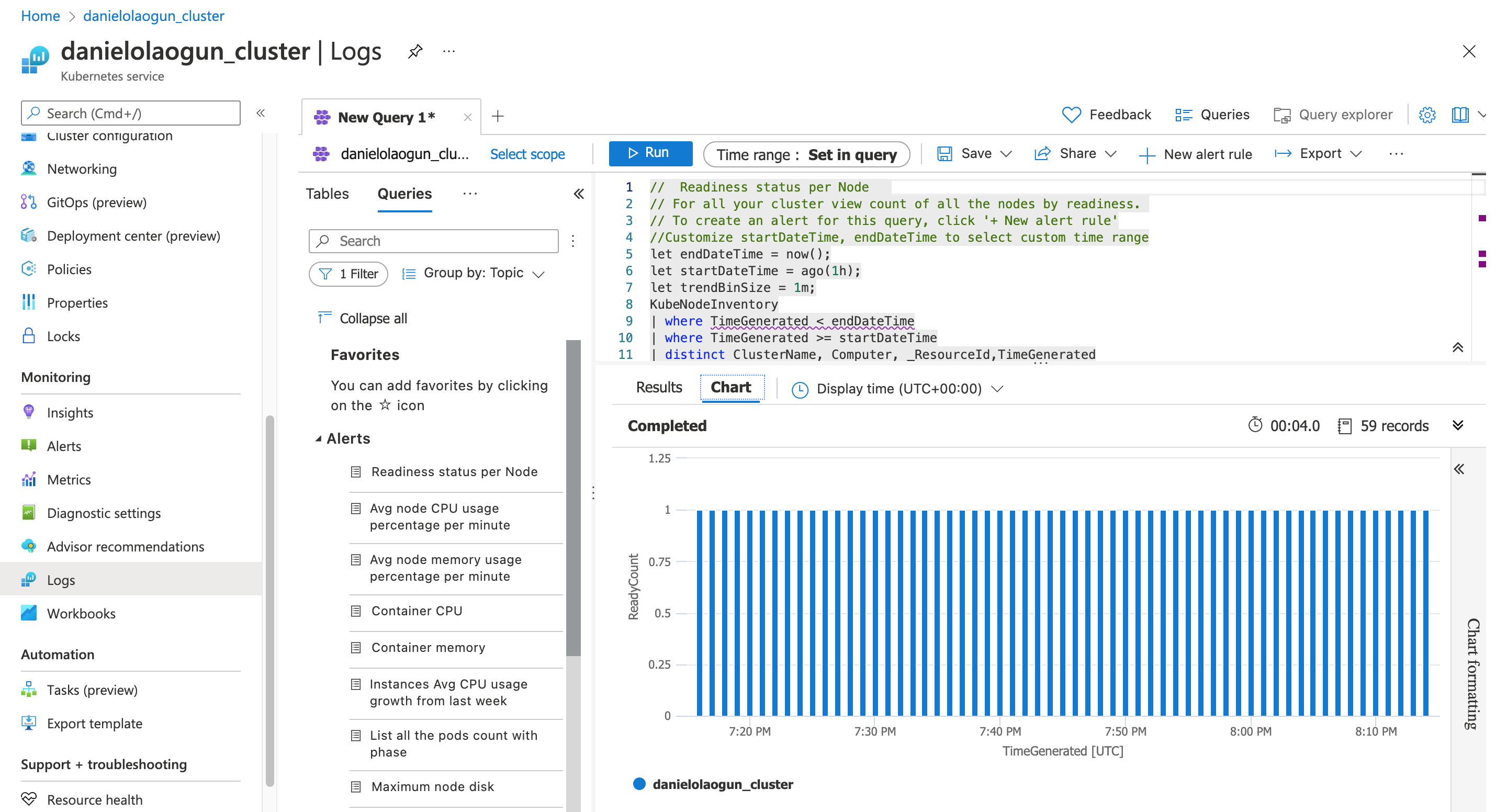Click the 1 Filter button
Image resolution: width=1507 pixels, height=812 pixels.
348,274
